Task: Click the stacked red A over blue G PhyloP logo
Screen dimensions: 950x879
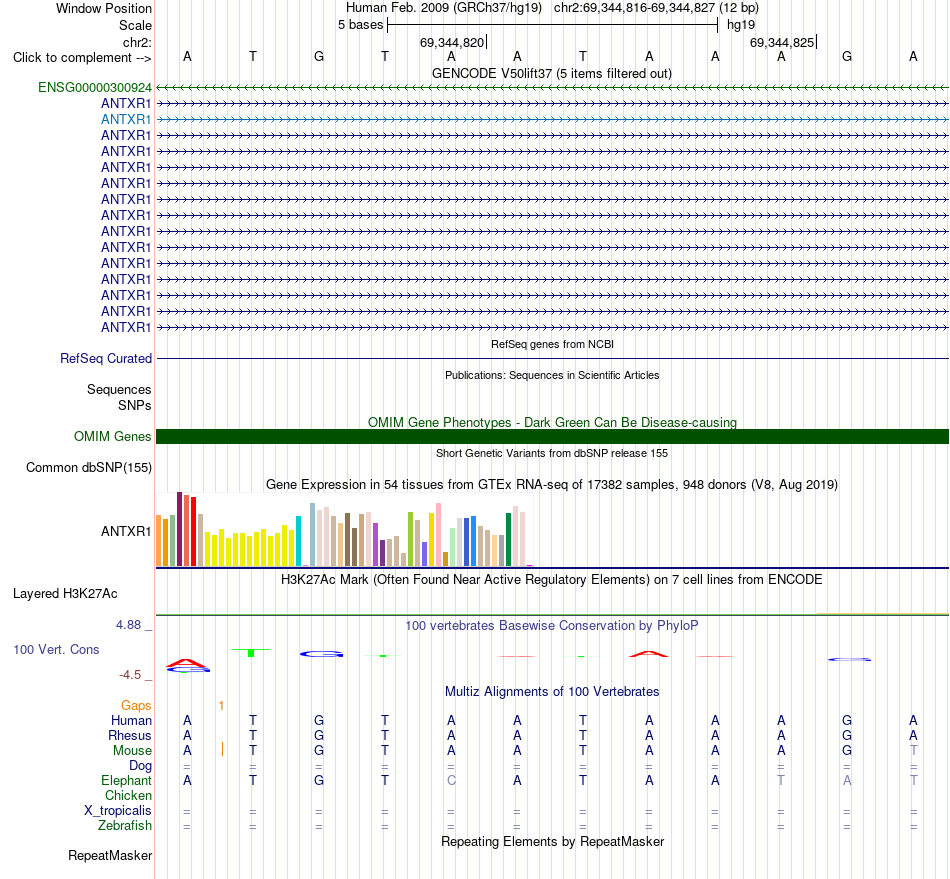Action: click(188, 666)
